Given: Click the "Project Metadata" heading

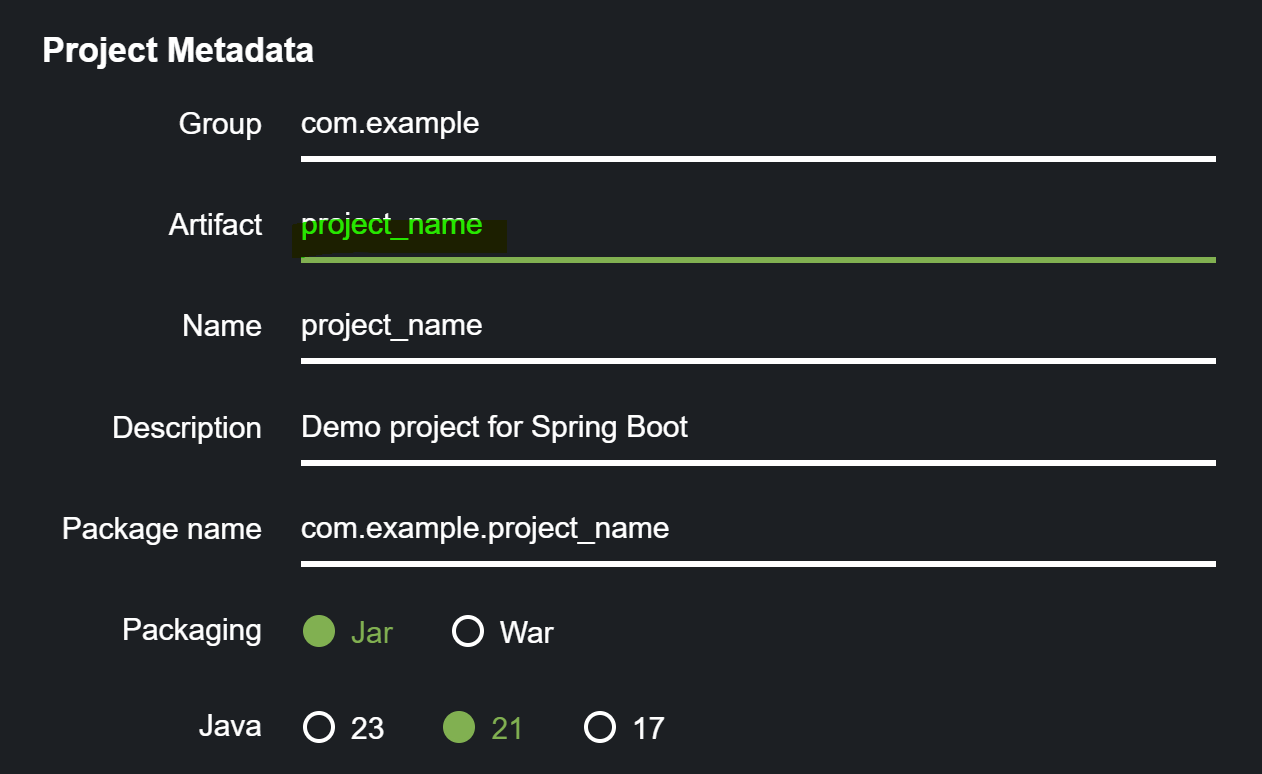Looking at the screenshot, I should (x=178, y=50).
